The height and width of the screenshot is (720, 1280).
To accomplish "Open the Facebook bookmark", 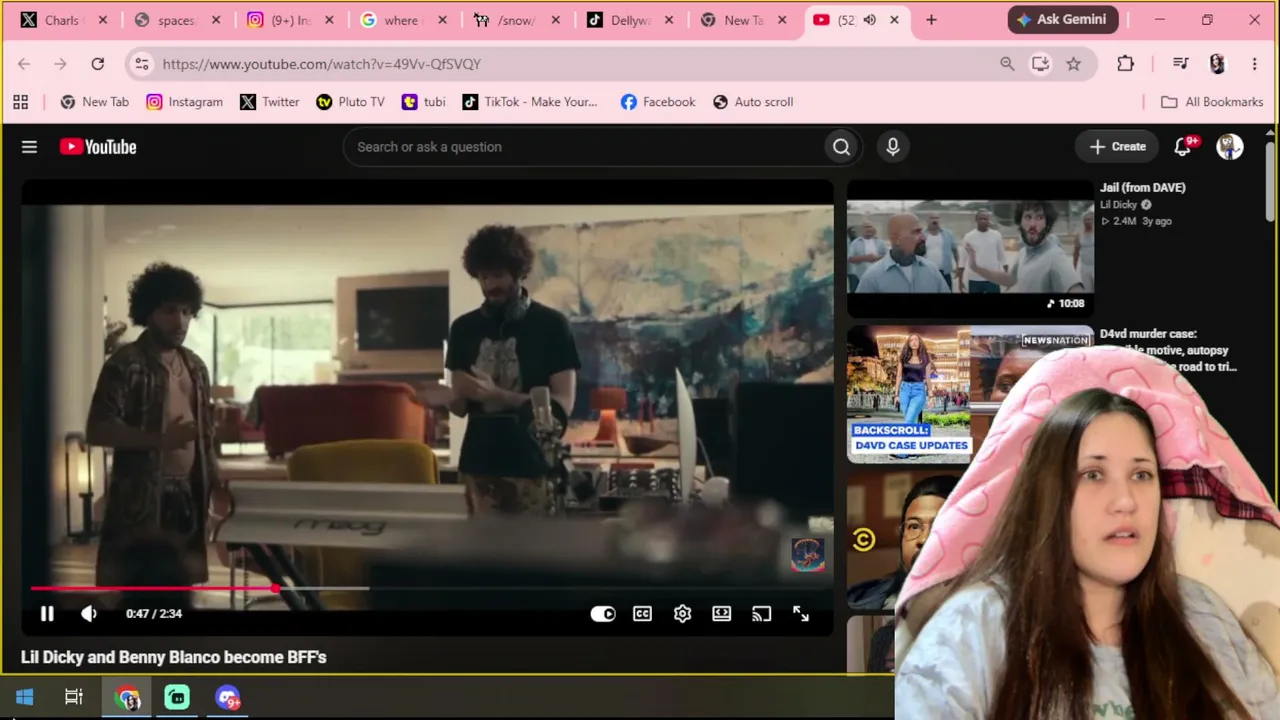I will (658, 102).
